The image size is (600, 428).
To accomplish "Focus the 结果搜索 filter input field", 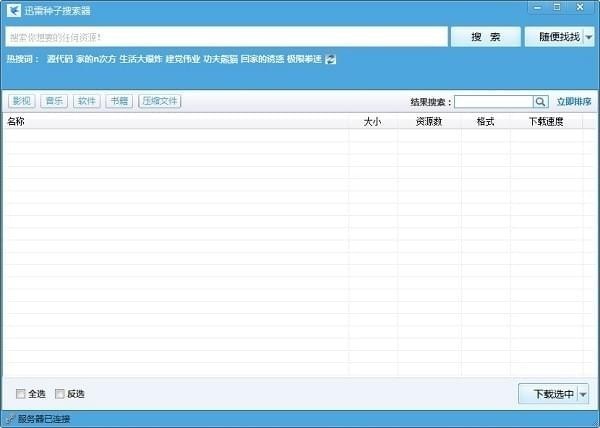I will pyautogui.click(x=494, y=102).
